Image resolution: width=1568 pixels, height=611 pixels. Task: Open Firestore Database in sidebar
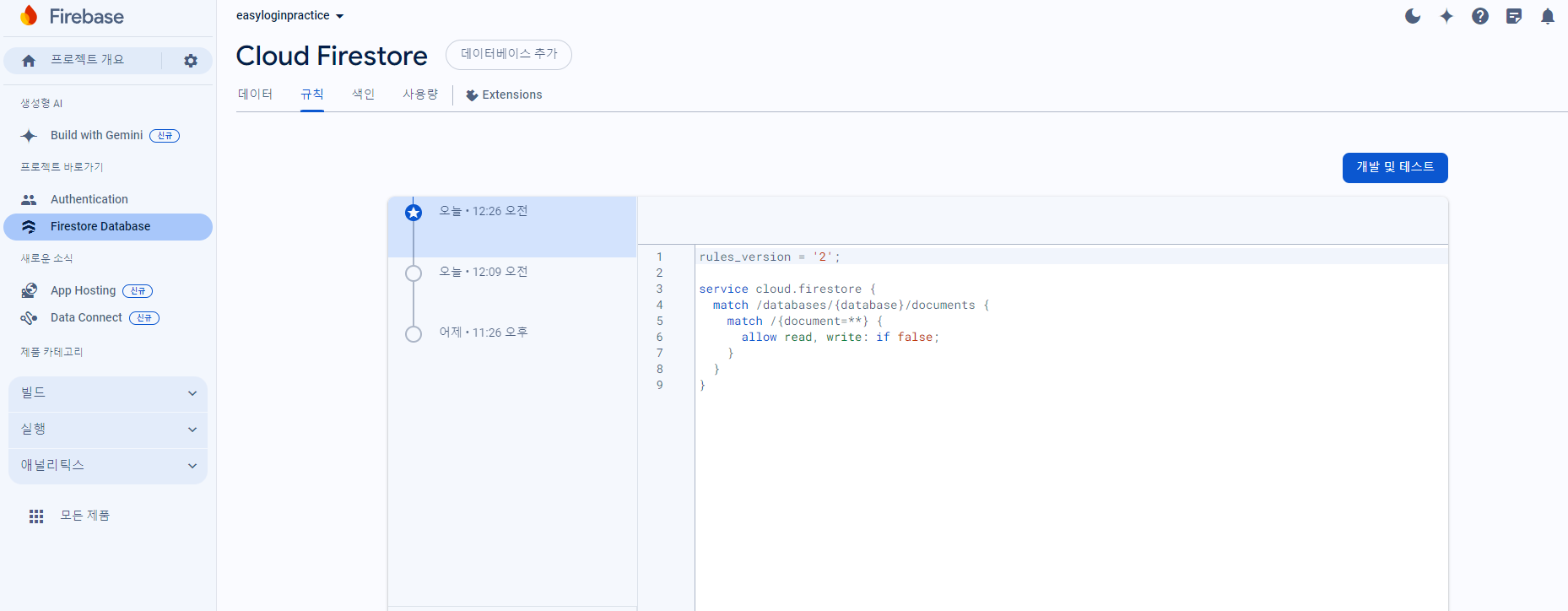coord(108,227)
